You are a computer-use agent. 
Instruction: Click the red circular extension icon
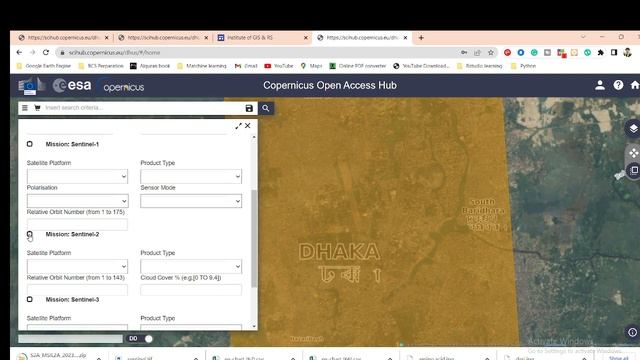507,53
